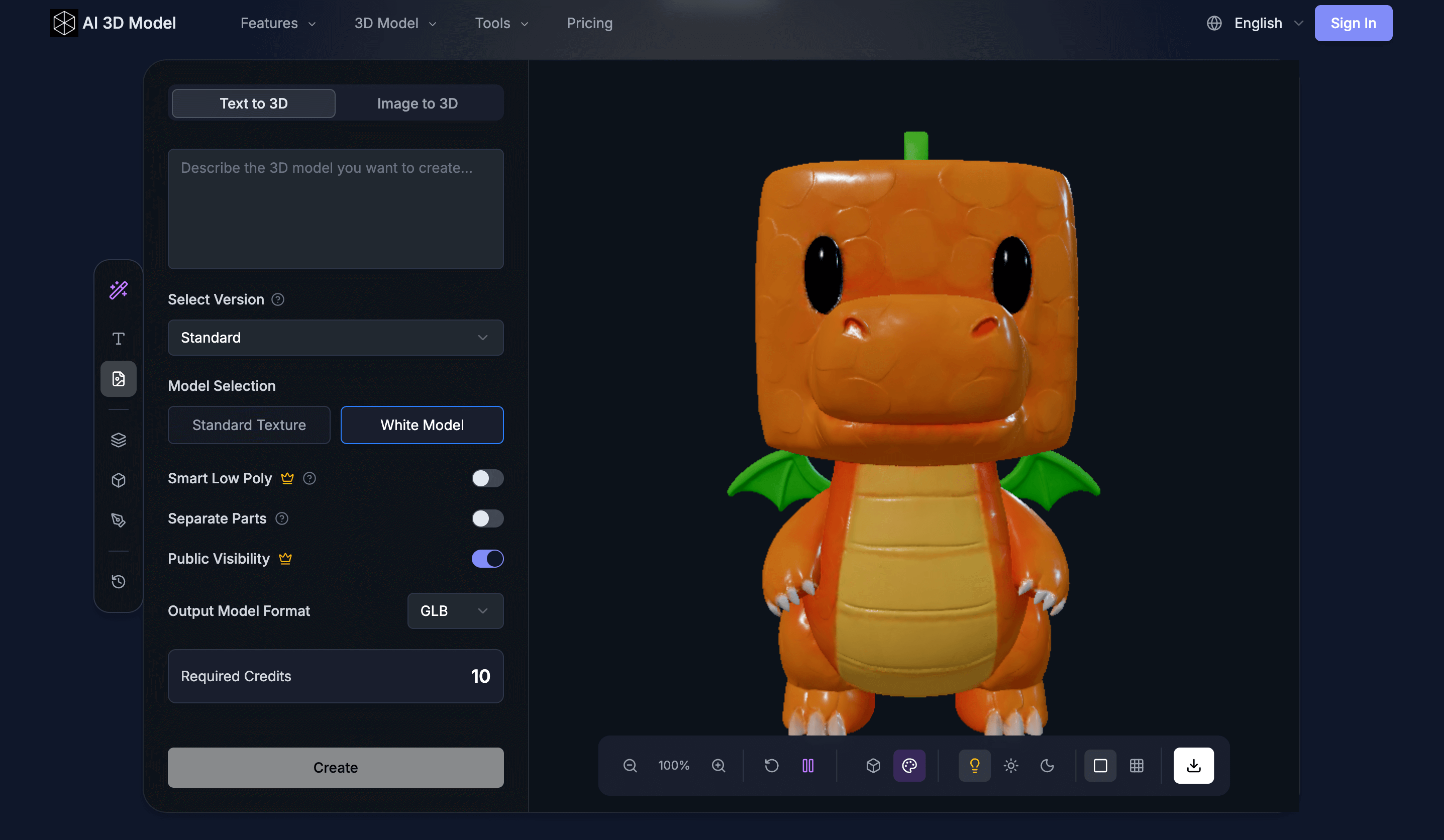The height and width of the screenshot is (840, 1444).
Task: Select the layers panel icon
Action: 119,440
